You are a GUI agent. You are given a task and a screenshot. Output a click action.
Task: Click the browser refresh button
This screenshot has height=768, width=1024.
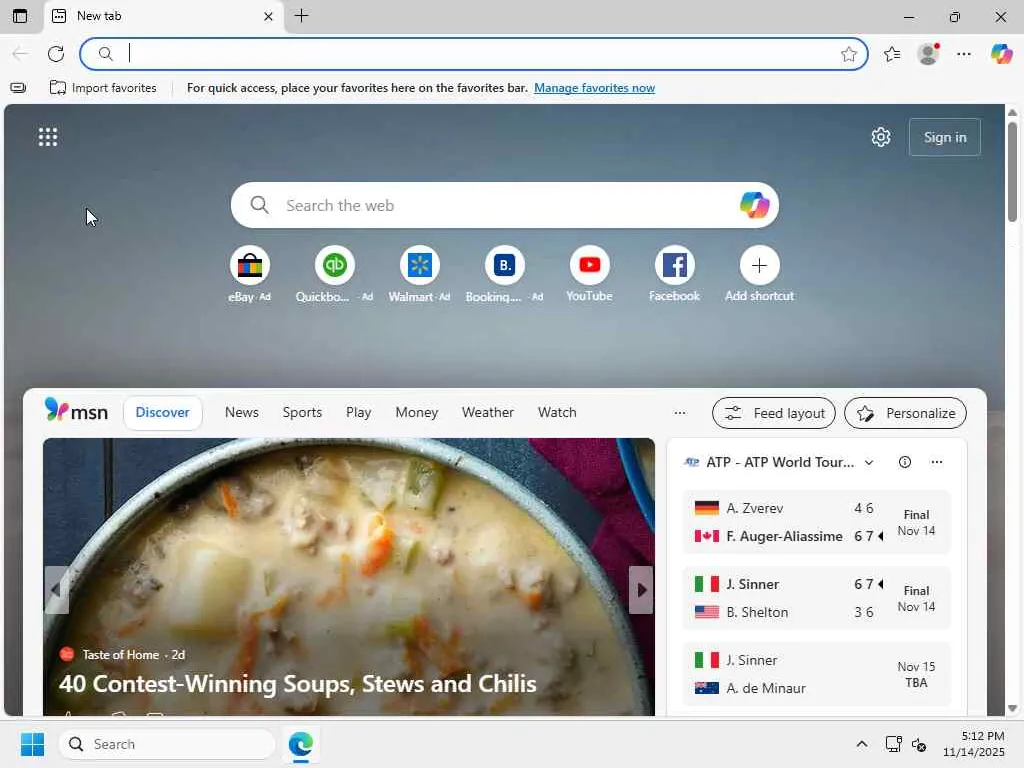pyautogui.click(x=56, y=54)
